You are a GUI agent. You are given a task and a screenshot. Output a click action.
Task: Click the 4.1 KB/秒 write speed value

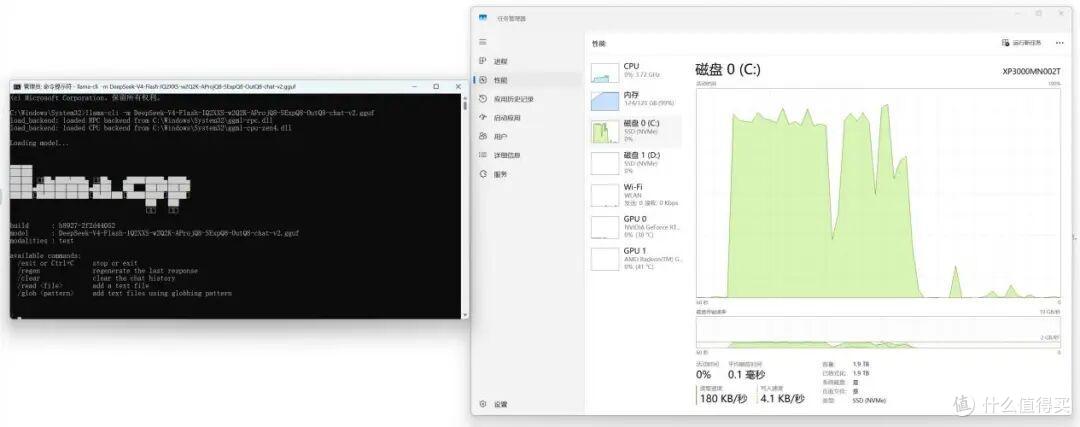(x=782, y=399)
